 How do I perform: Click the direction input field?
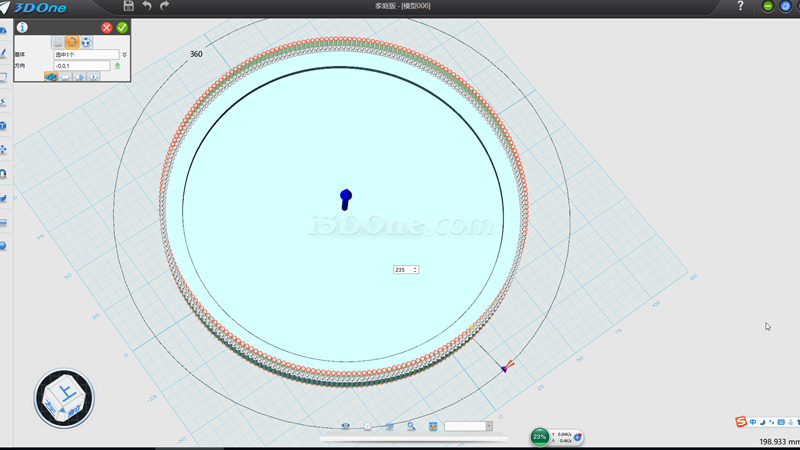81,66
